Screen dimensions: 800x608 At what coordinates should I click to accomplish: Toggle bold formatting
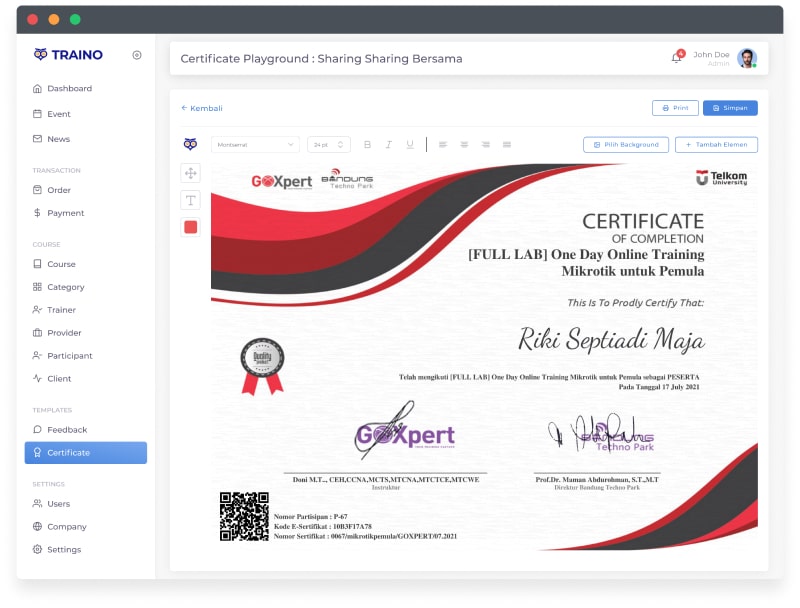coord(367,145)
